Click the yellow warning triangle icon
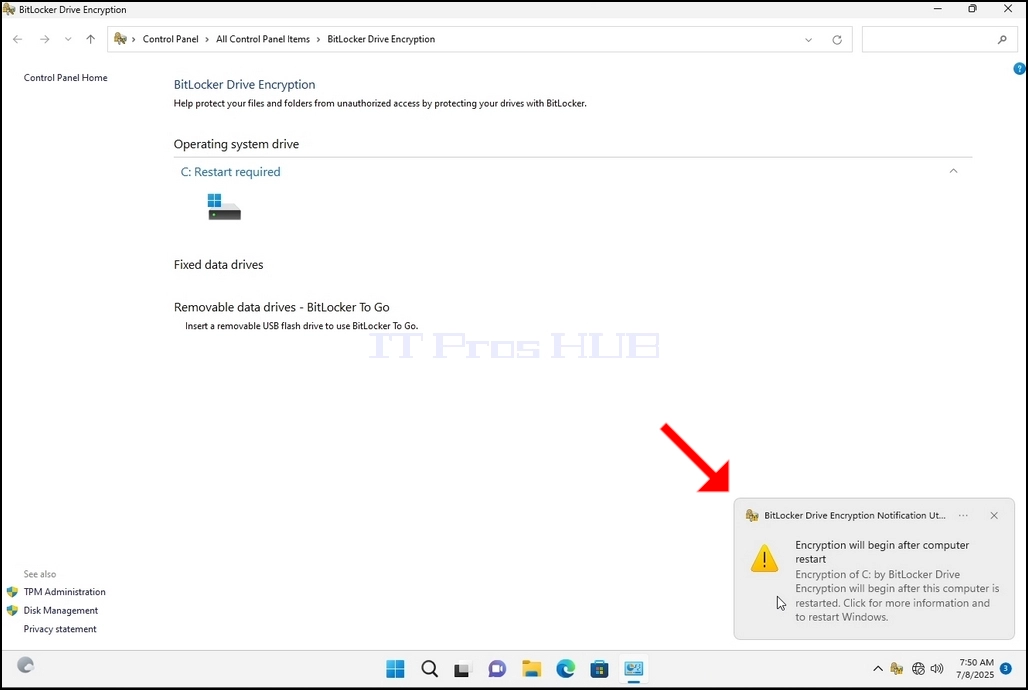1028x690 pixels. pos(764,558)
